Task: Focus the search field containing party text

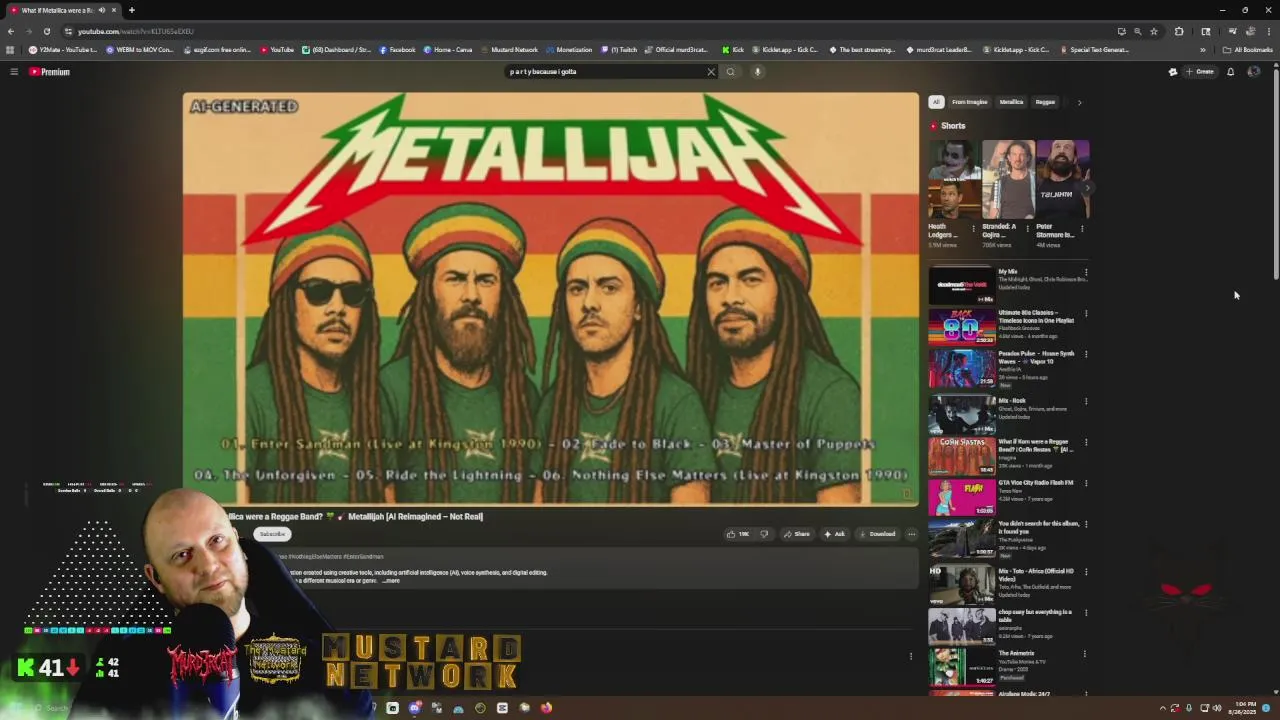Action: [x=603, y=72]
